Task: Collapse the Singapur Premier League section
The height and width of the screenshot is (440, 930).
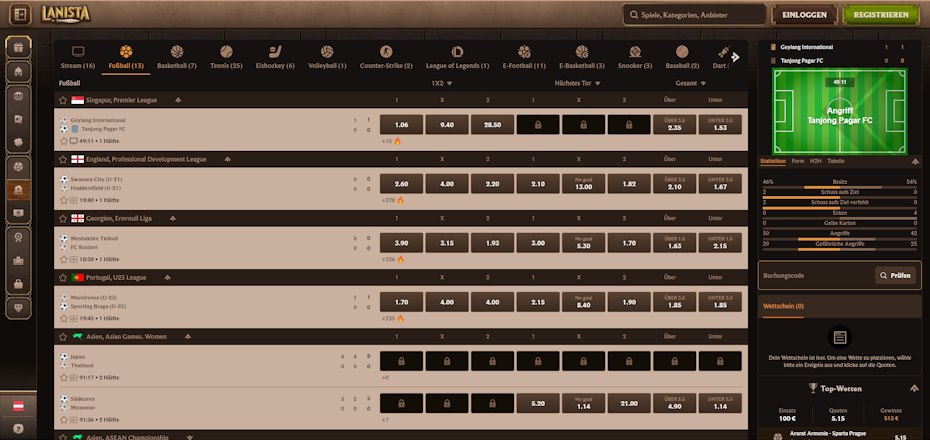Action: (178, 100)
